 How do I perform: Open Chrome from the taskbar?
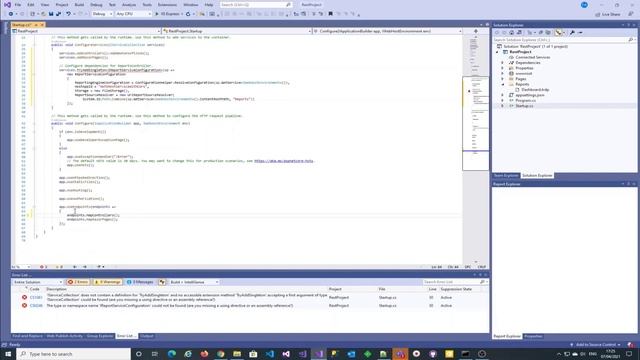[221, 354]
